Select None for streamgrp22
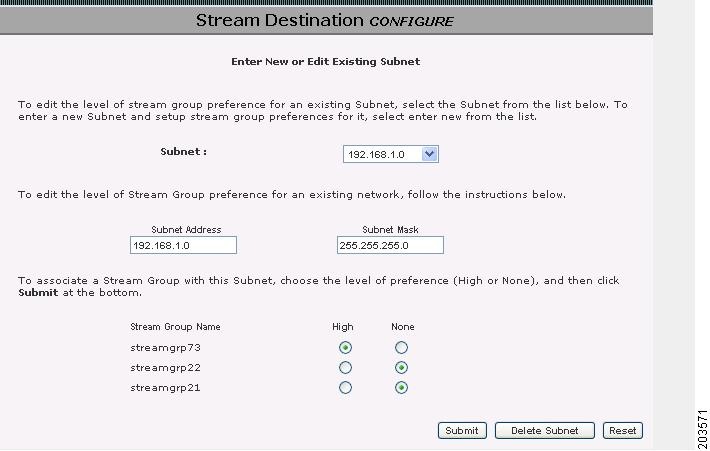710x451 pixels. point(401,367)
